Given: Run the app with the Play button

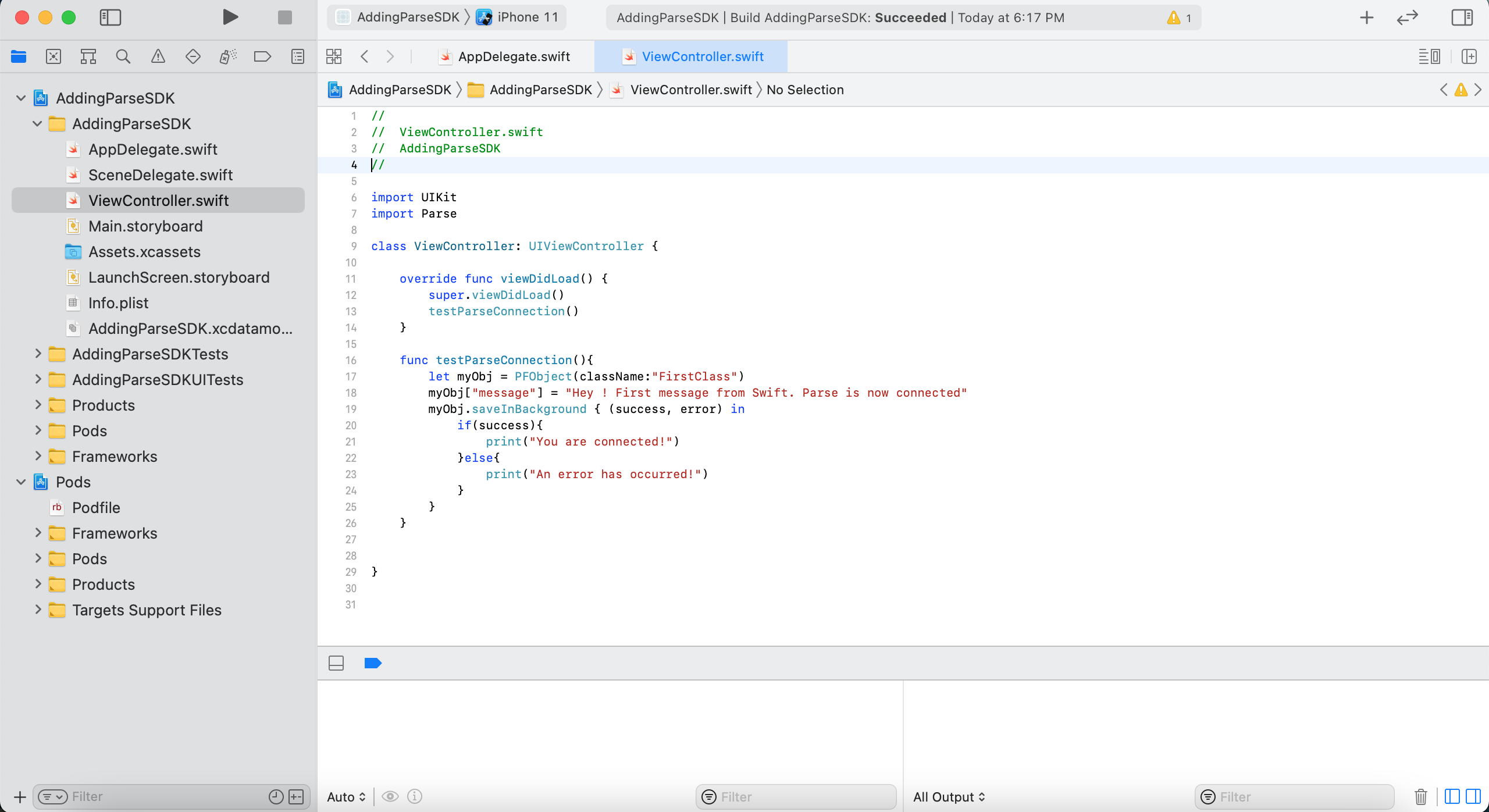Looking at the screenshot, I should pyautogui.click(x=230, y=17).
